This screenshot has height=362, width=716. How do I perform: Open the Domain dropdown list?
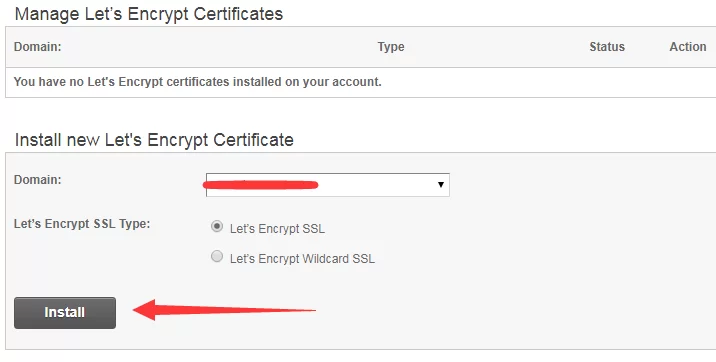pyautogui.click(x=328, y=185)
